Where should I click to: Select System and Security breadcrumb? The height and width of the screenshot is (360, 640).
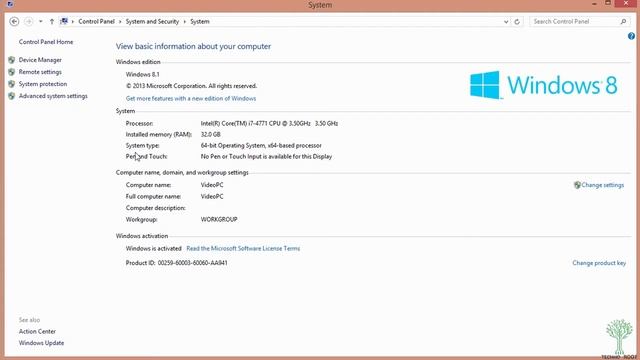click(152, 21)
